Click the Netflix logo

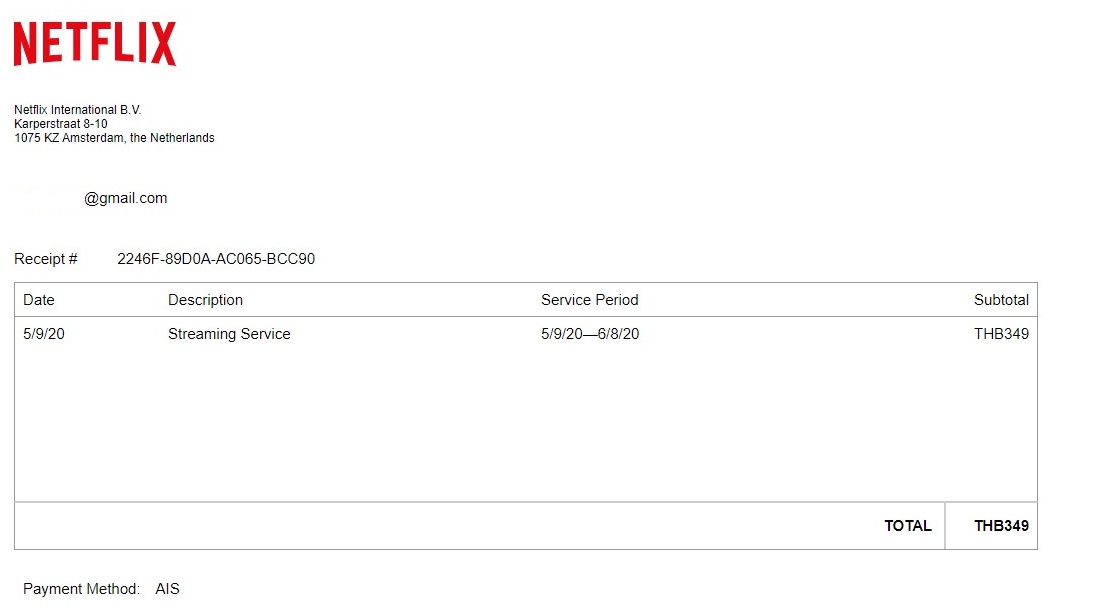click(95, 45)
